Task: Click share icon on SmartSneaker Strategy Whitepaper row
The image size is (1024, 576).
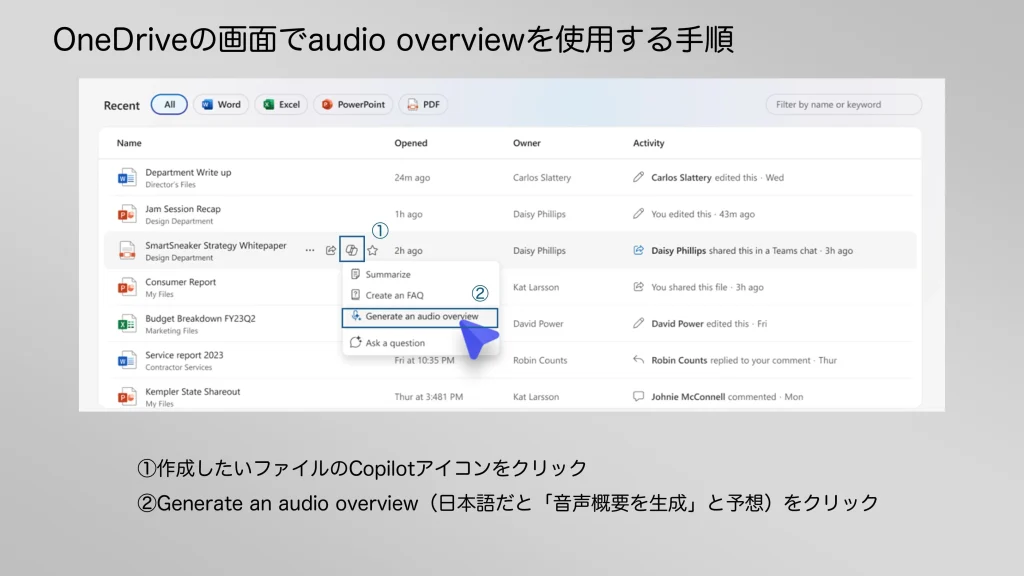Action: point(330,250)
